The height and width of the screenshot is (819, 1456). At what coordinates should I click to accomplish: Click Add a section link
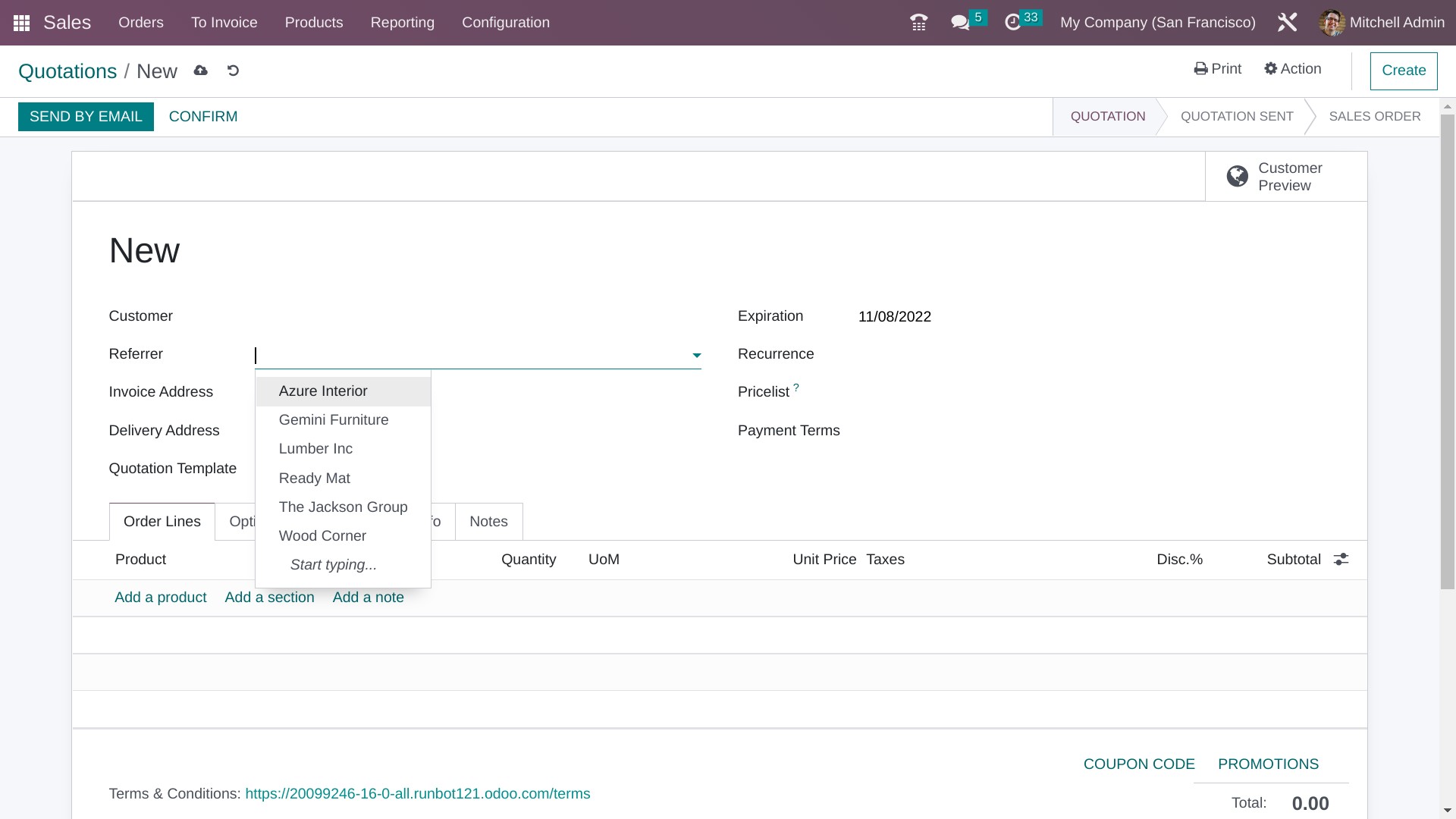269,598
